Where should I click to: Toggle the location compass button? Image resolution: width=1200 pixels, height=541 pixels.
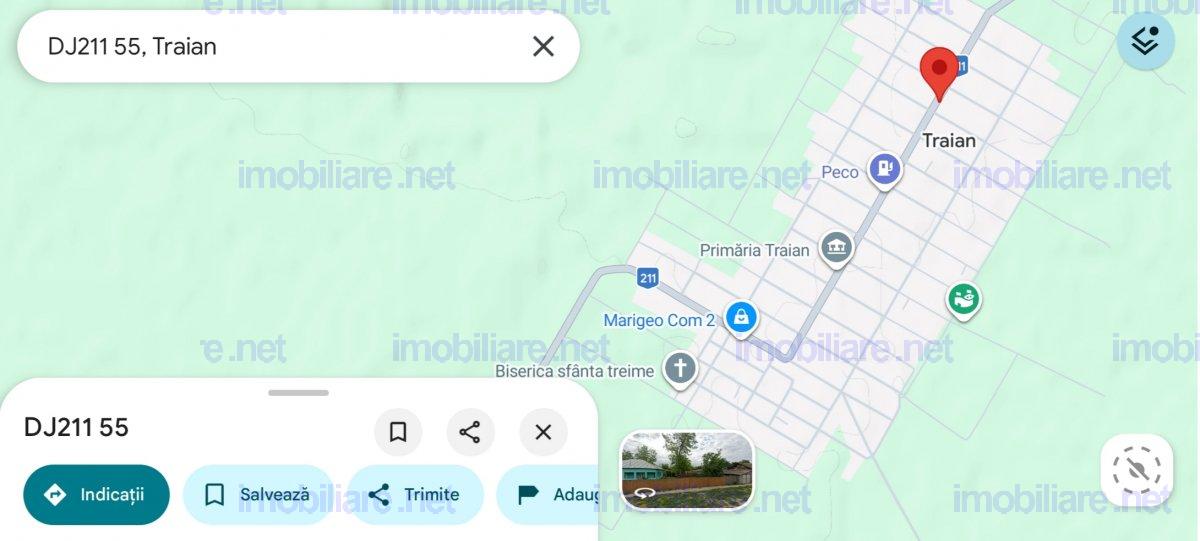coord(1137,470)
